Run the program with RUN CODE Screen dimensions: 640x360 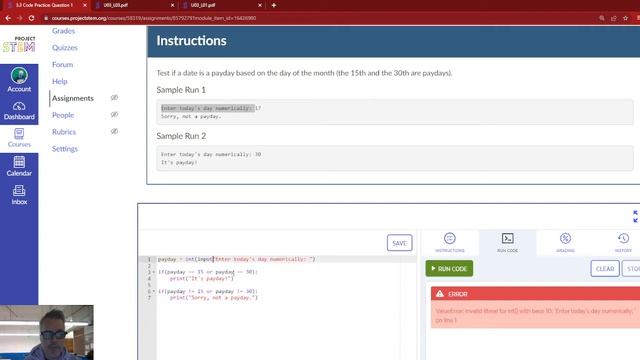point(449,269)
